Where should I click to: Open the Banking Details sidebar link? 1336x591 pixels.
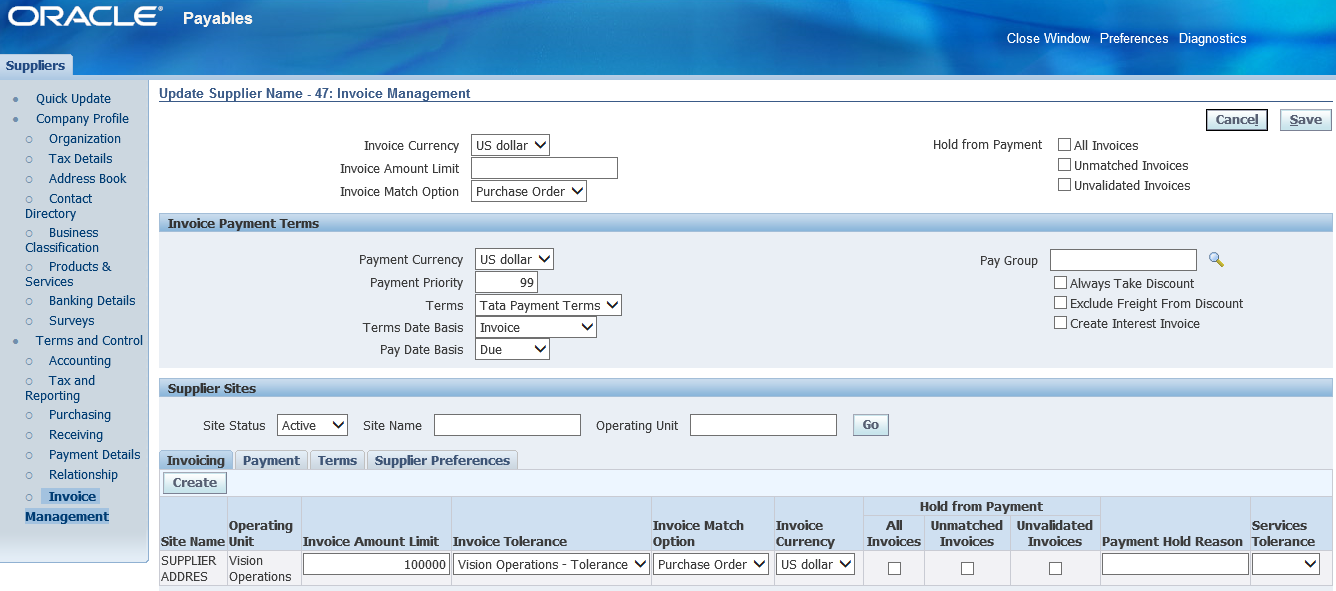coord(92,300)
